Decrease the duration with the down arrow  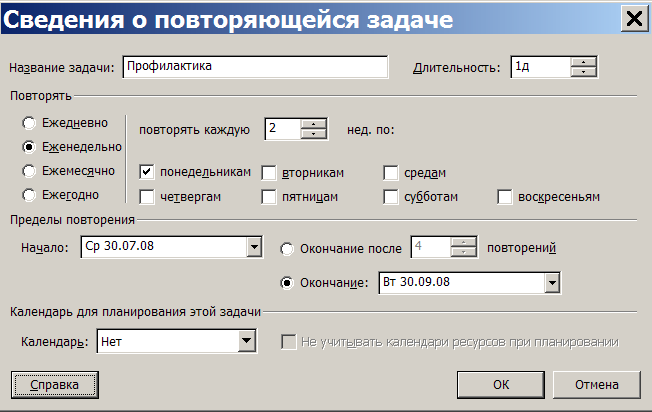[583, 72]
